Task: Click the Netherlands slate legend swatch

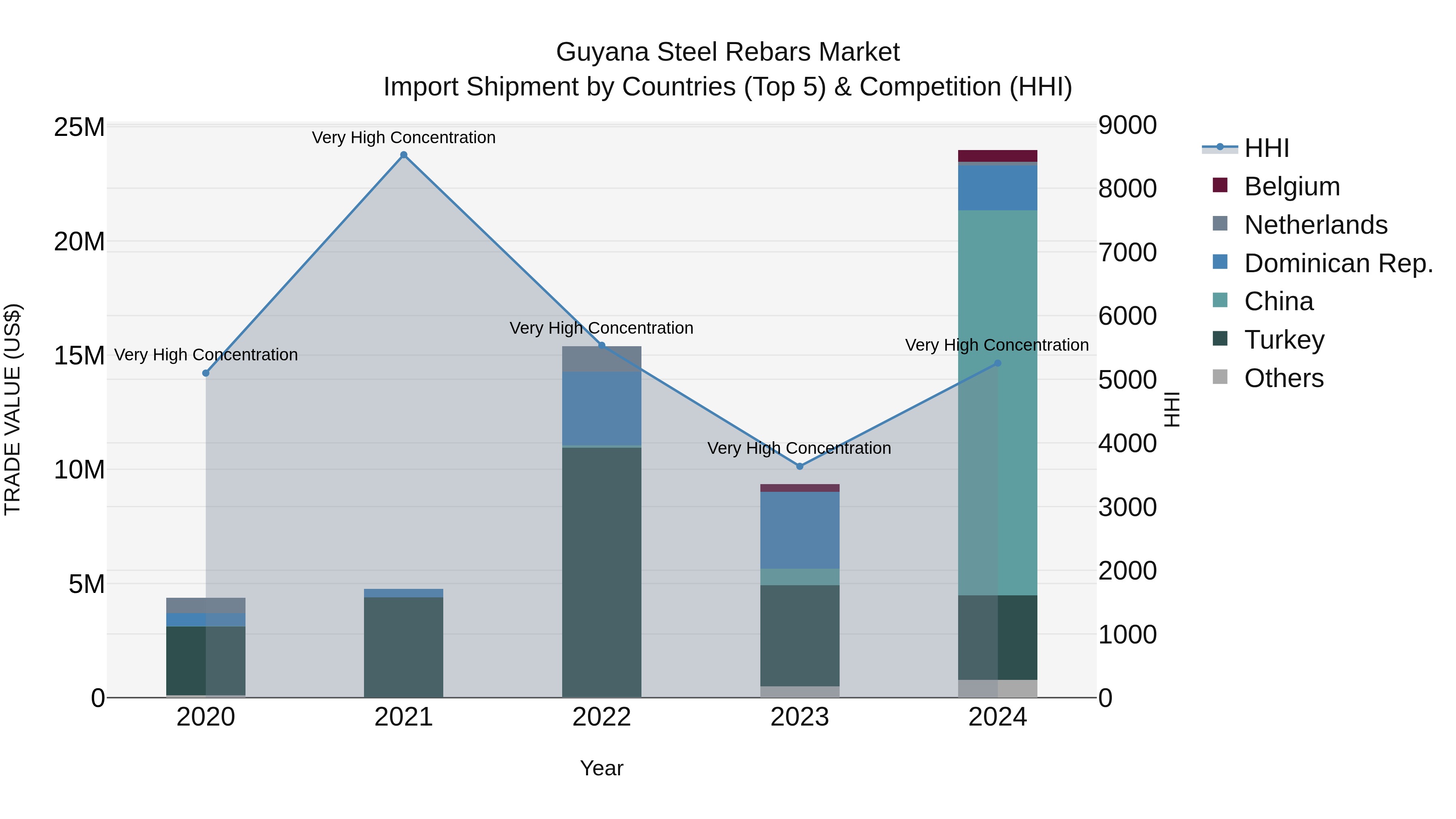Action: point(1220,223)
